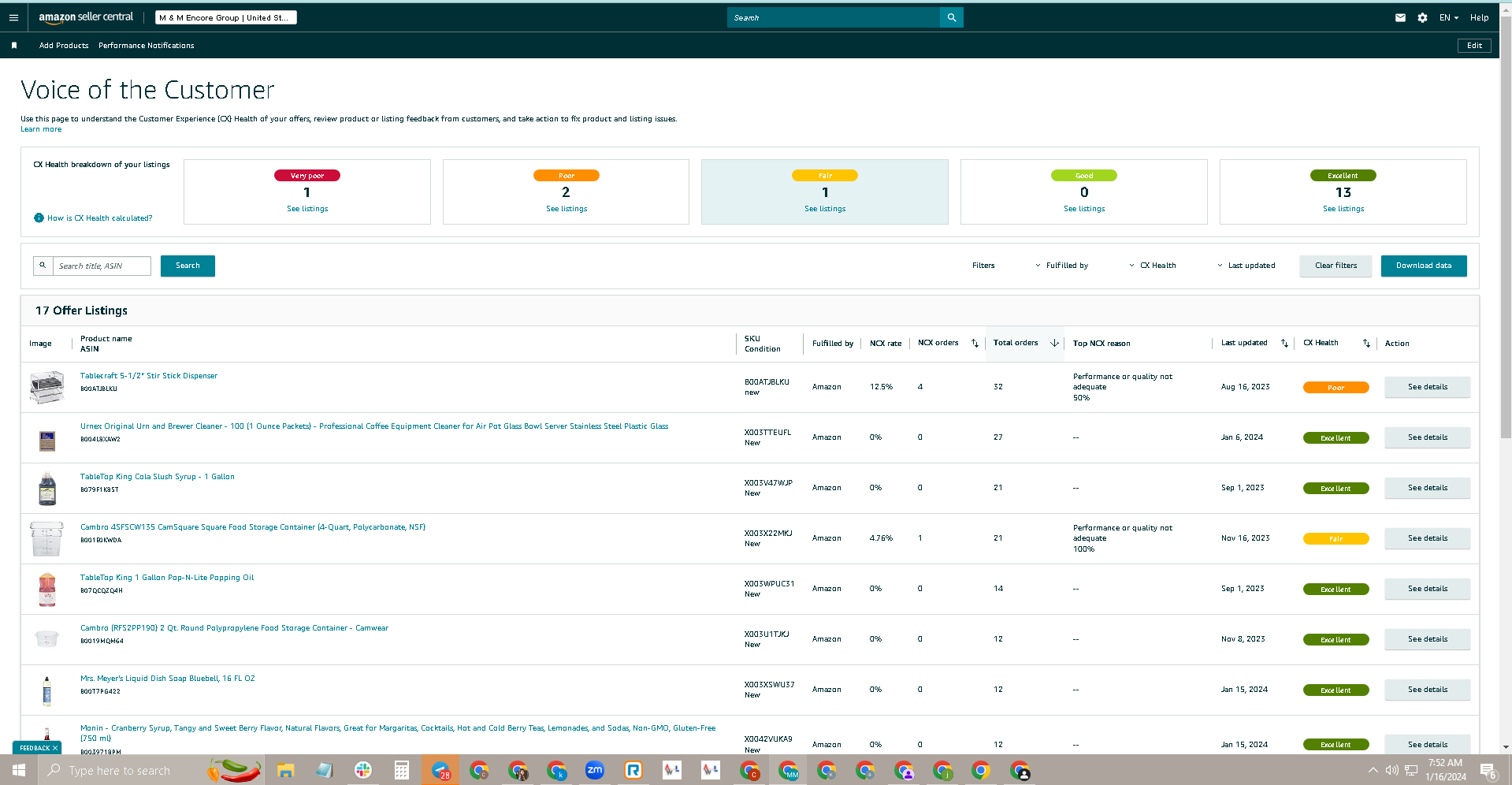Sort by CX Health column arrows icon
1512x785 pixels.
[1366, 344]
